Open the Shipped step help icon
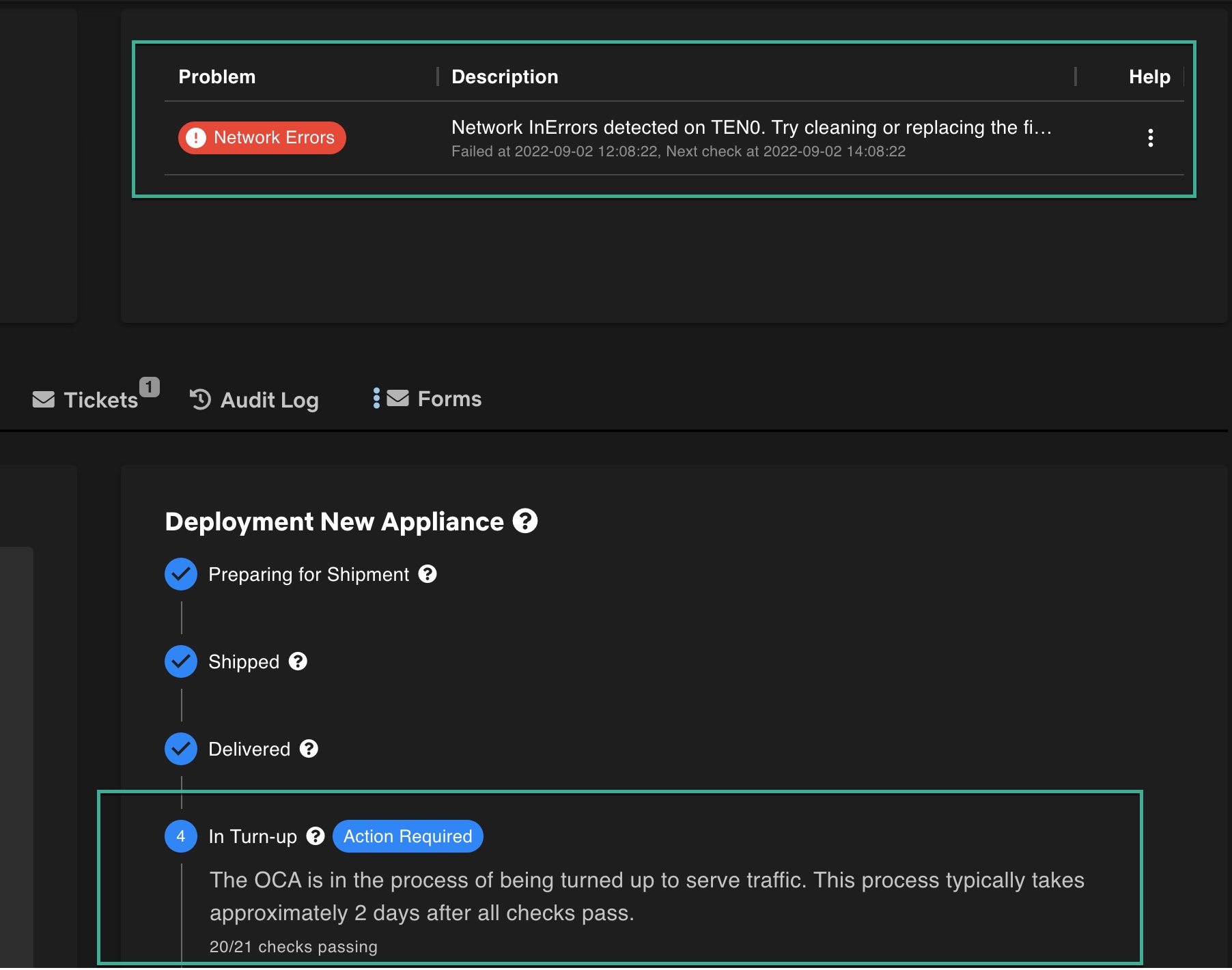The image size is (1232, 970). [x=296, y=661]
